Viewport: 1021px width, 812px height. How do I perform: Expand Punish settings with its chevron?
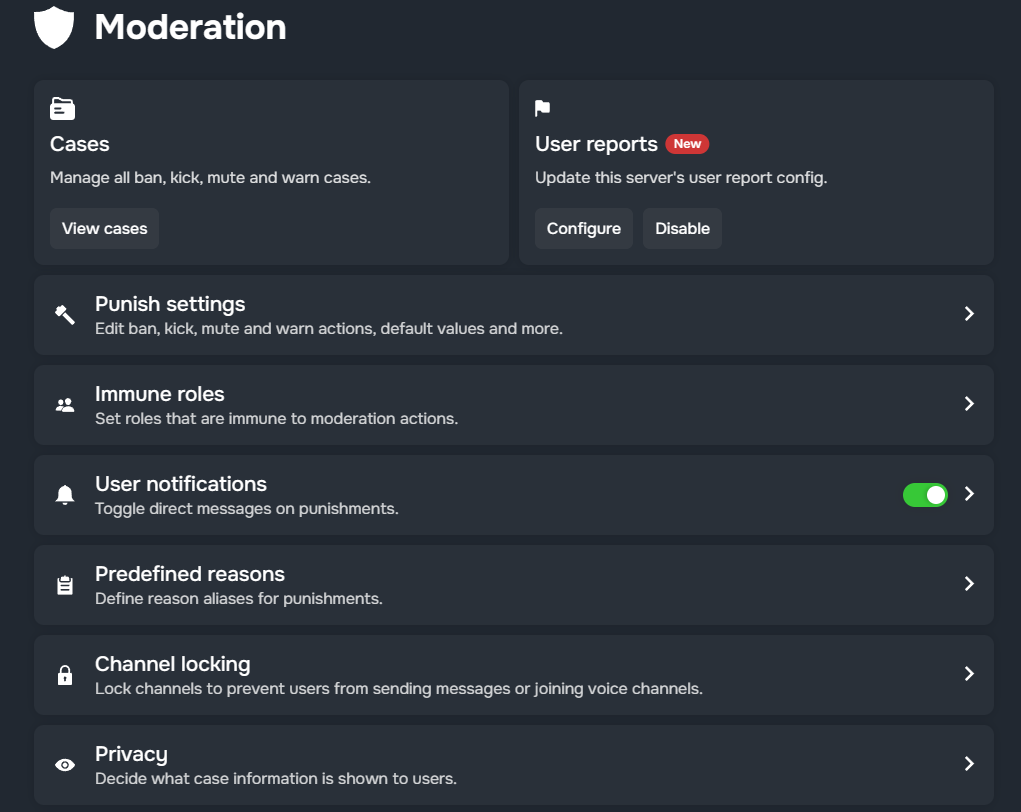[969, 314]
